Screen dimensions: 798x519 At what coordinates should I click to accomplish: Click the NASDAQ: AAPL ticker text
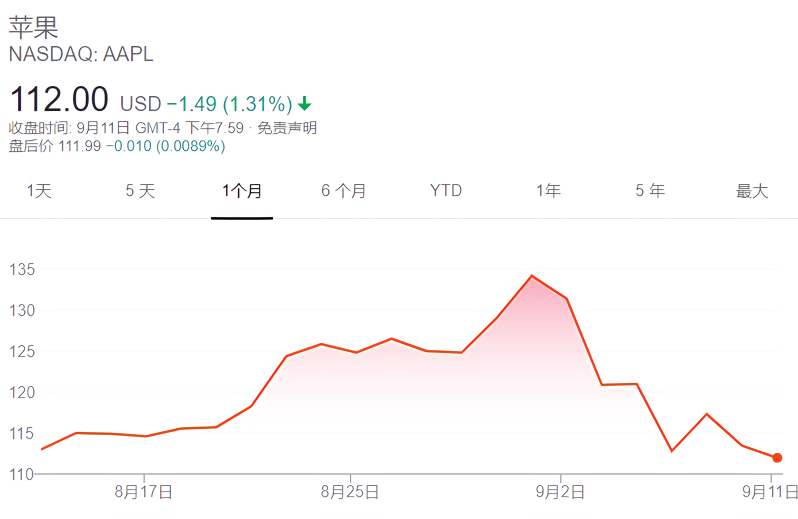click(x=81, y=54)
